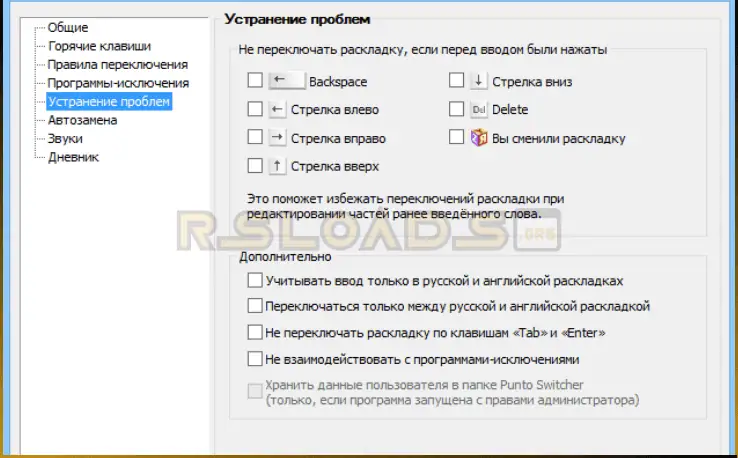Screen dimensions: 738x458
Task: Select 'Горячие клавиши' in the sidebar
Action: point(98,46)
